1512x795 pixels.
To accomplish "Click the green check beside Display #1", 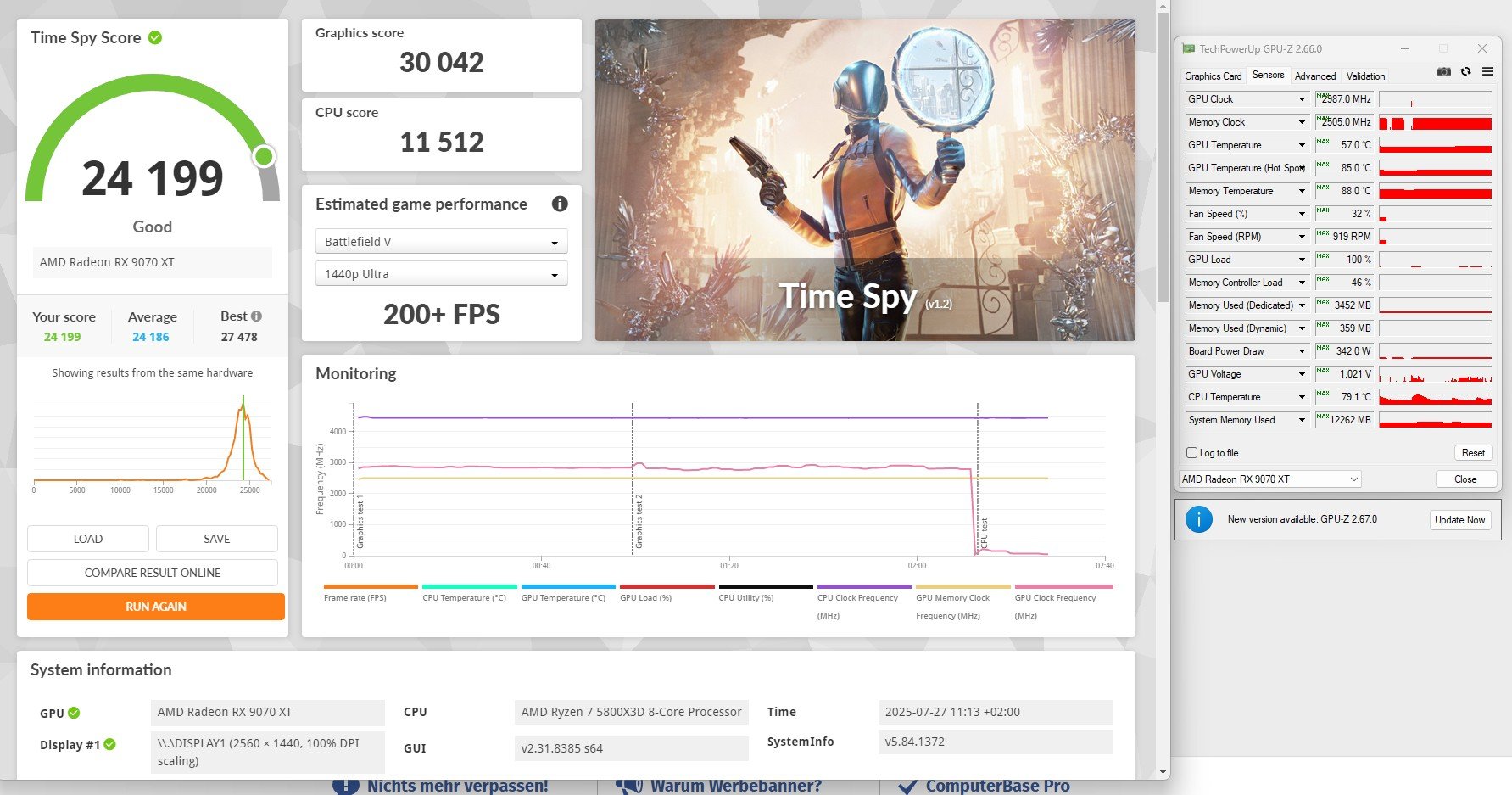I will point(109,744).
